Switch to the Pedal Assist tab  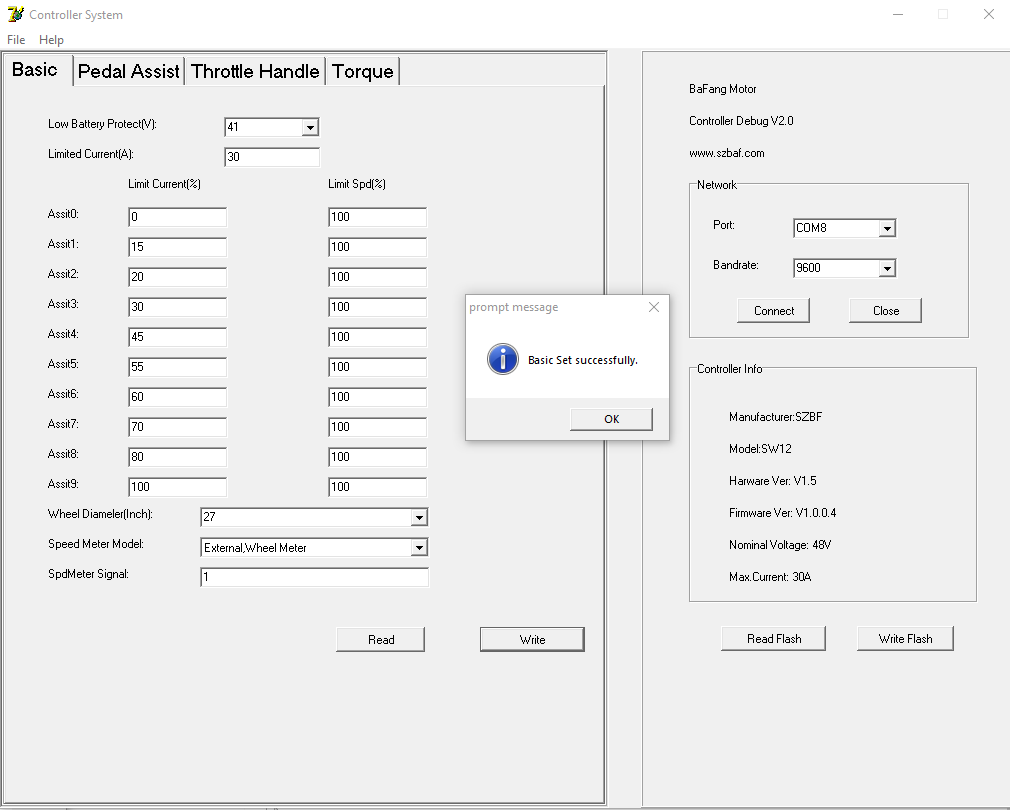(x=129, y=71)
